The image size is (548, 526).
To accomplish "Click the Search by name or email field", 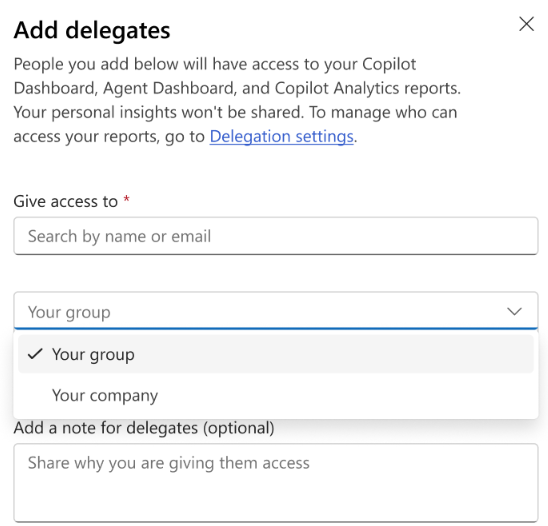I will pos(276,236).
